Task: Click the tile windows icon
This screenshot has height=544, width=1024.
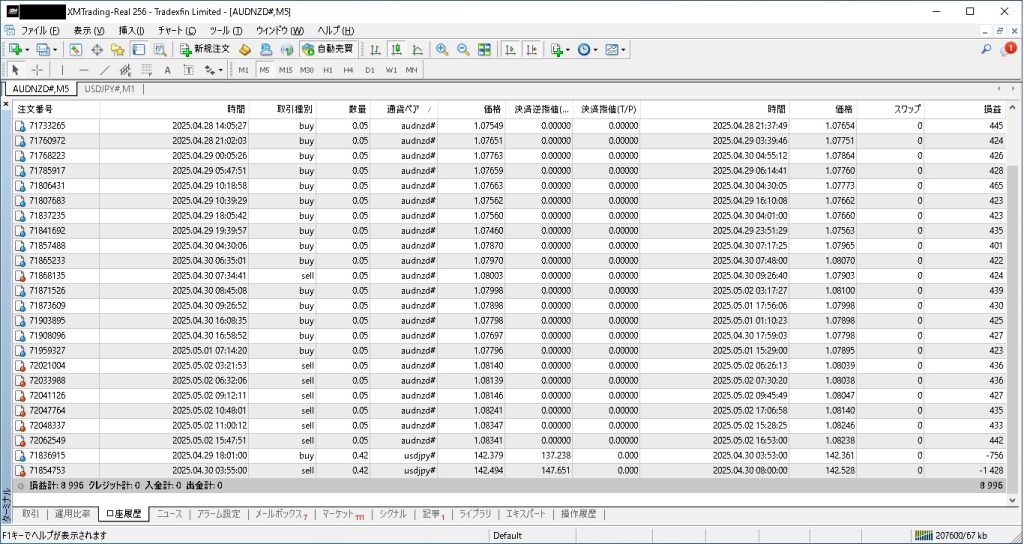Action: (485, 49)
